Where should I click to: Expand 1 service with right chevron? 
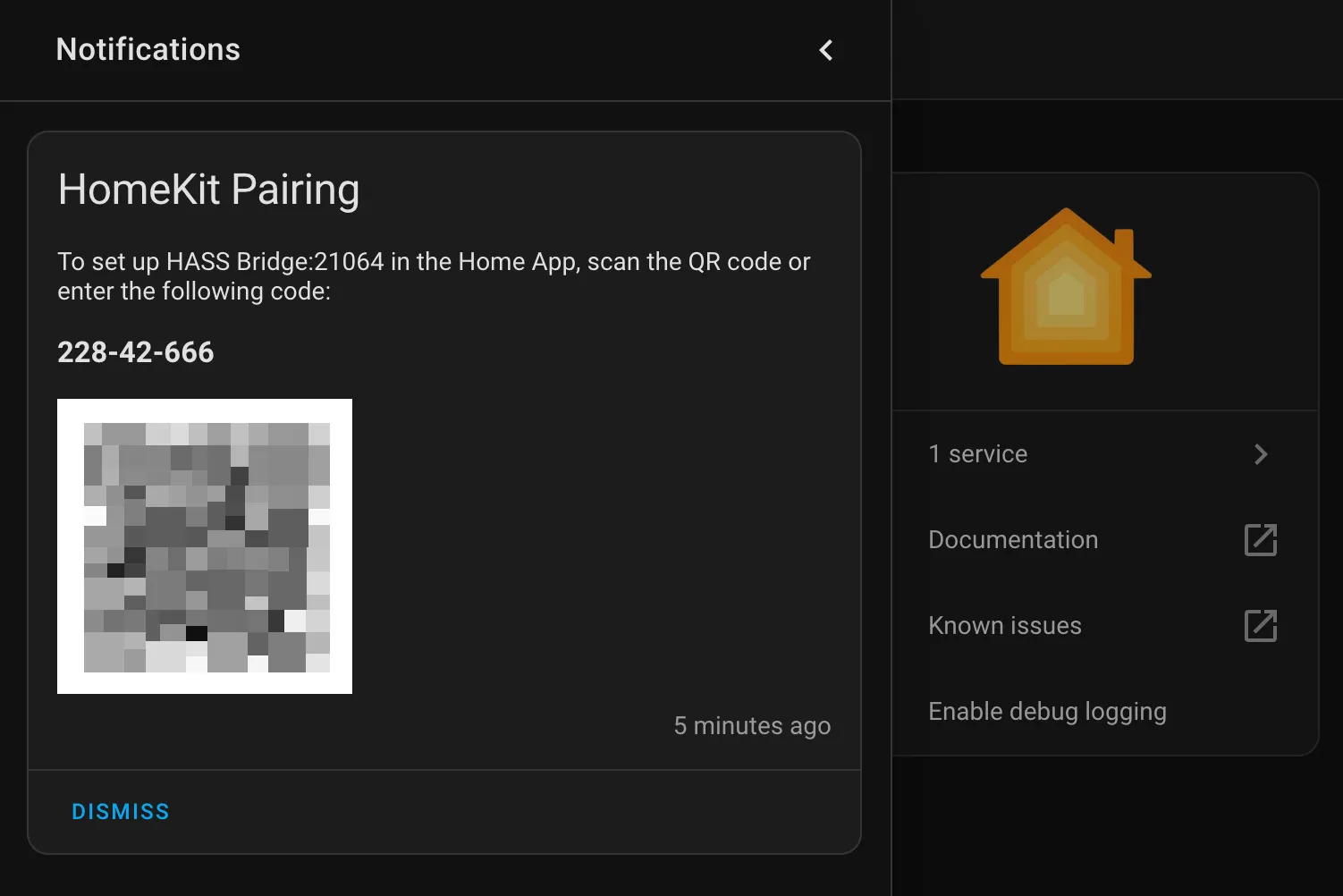pos(1261,454)
